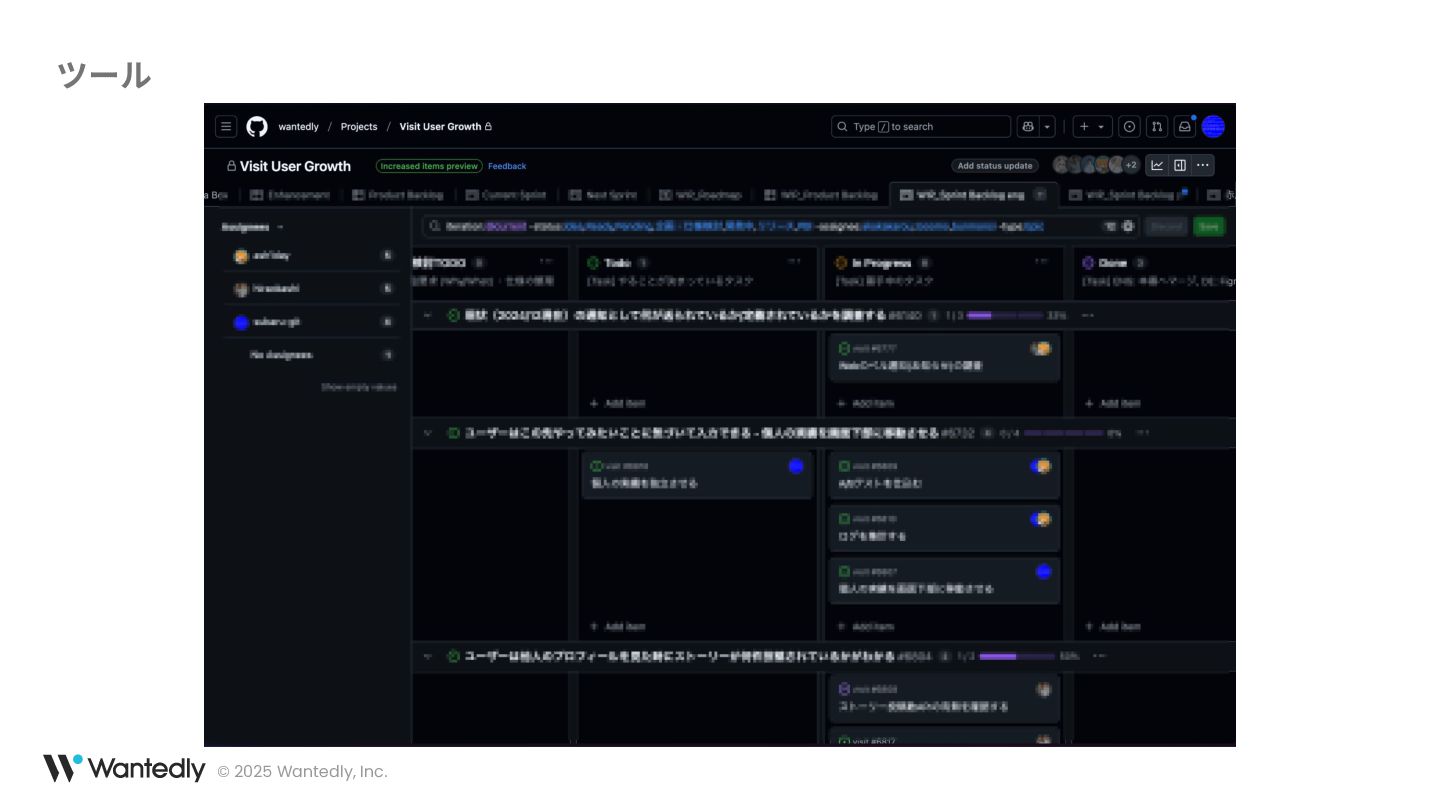Click Add item under Todo in first group
The image size is (1440, 810).
coord(617,403)
